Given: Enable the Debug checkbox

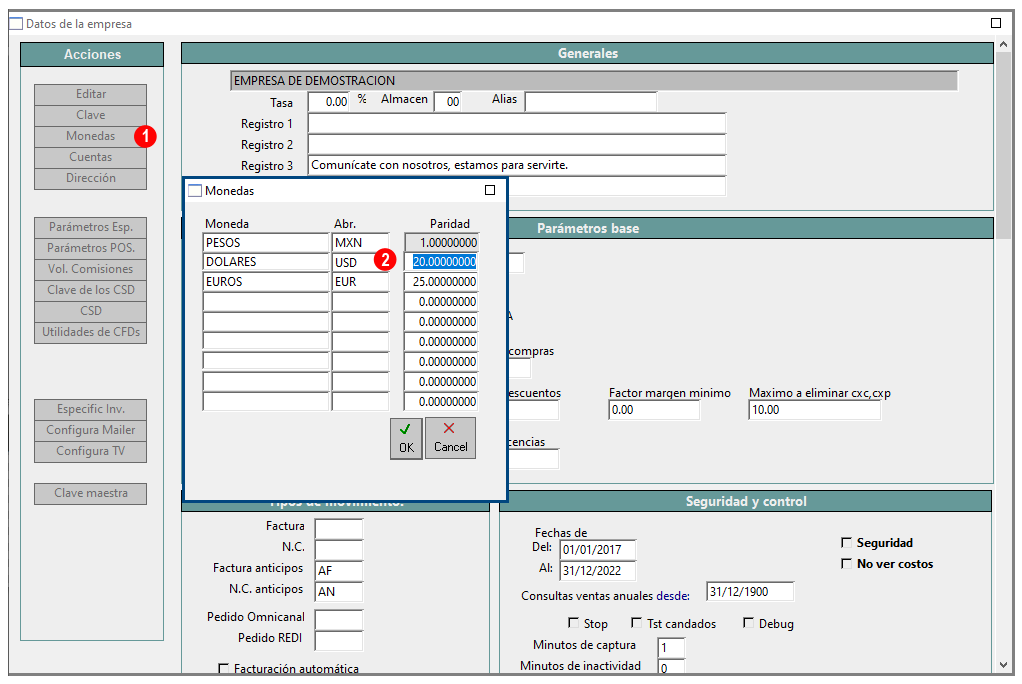Looking at the screenshot, I should pyautogui.click(x=748, y=623).
